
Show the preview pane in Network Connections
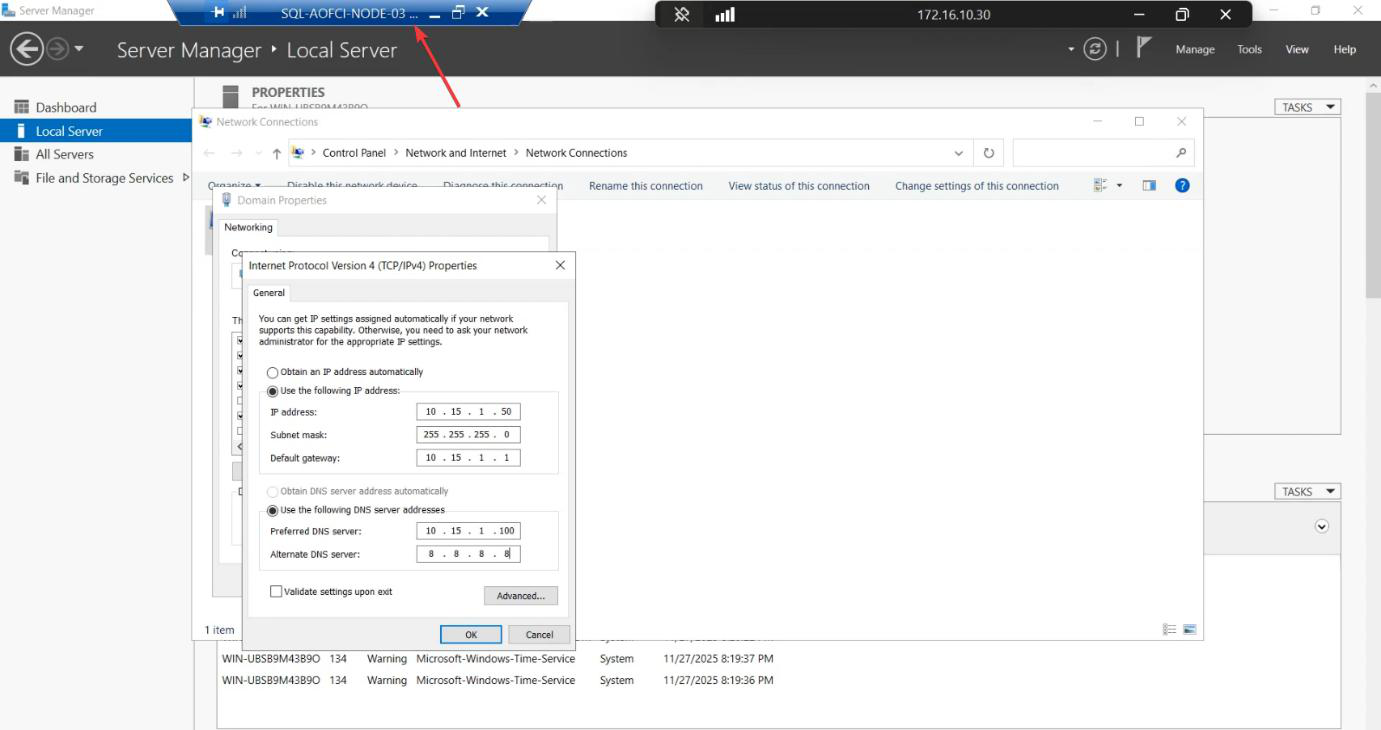point(1149,186)
